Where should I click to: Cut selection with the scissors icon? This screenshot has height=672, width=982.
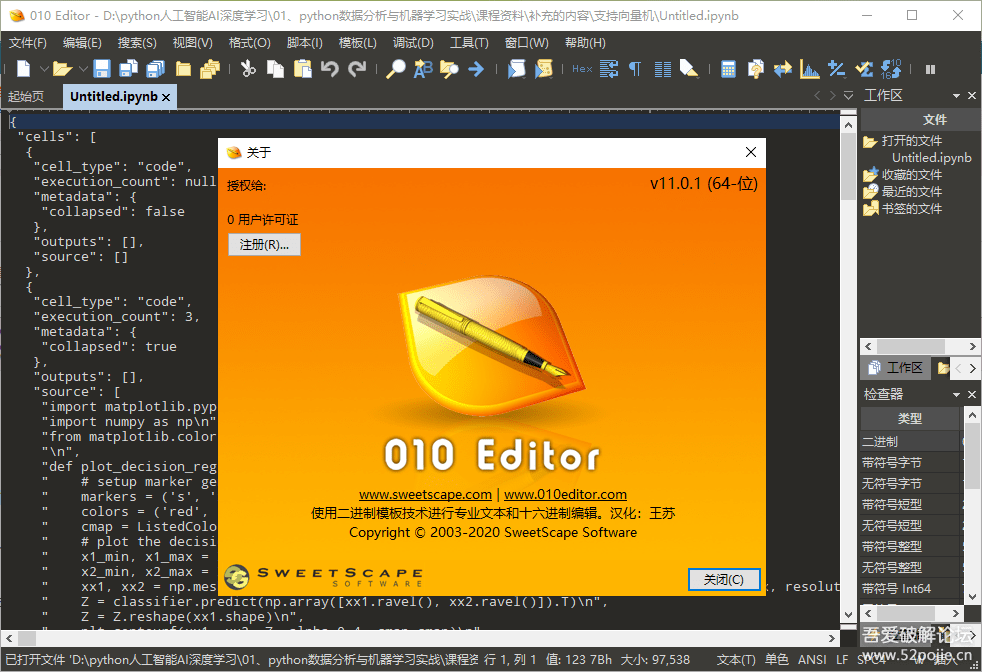pyautogui.click(x=248, y=68)
